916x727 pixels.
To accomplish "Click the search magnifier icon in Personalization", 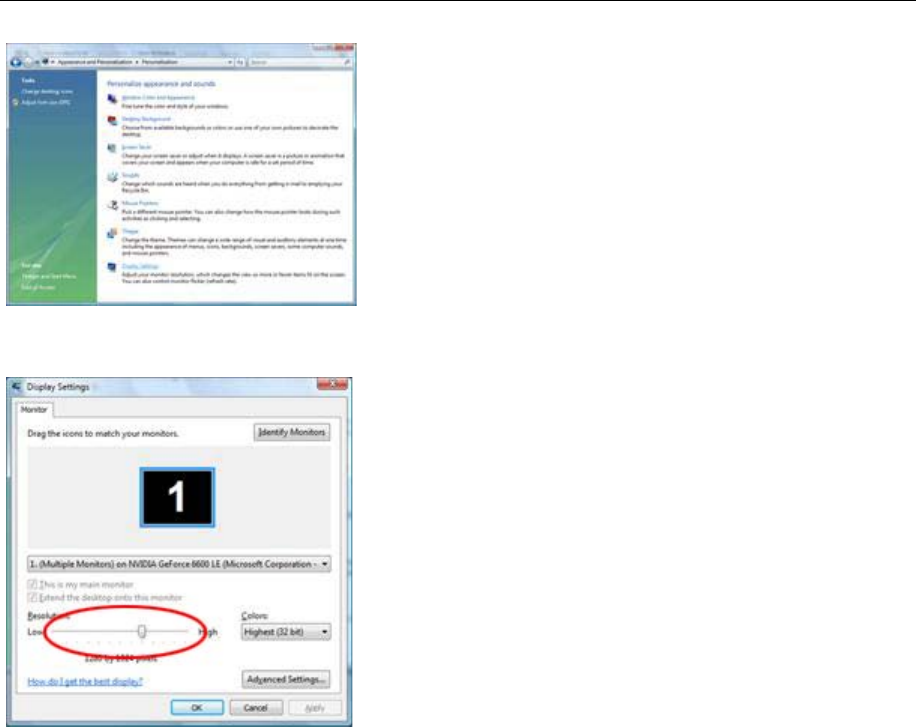I will pos(346,62).
